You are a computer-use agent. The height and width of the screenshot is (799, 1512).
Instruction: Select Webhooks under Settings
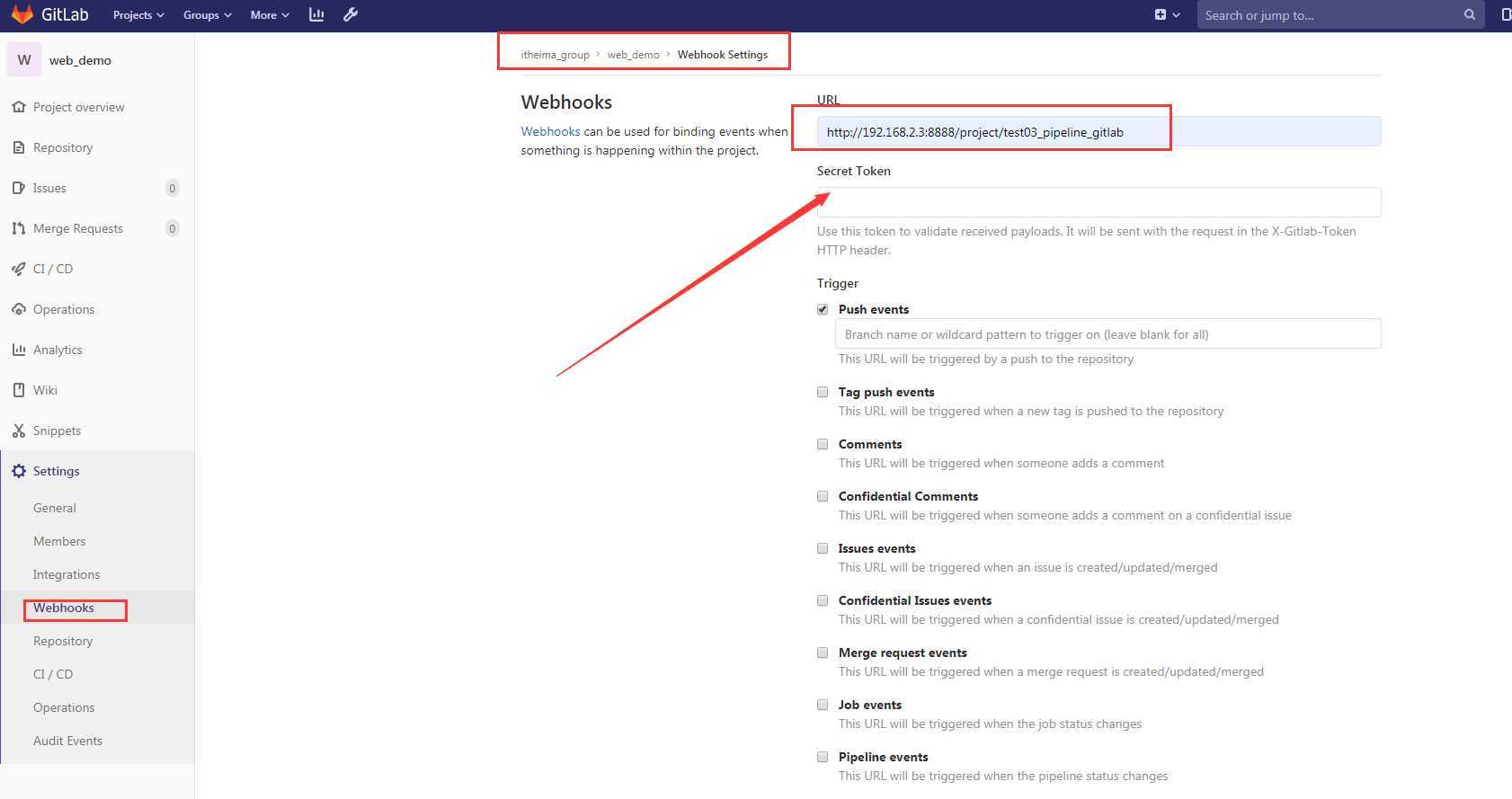click(x=64, y=608)
